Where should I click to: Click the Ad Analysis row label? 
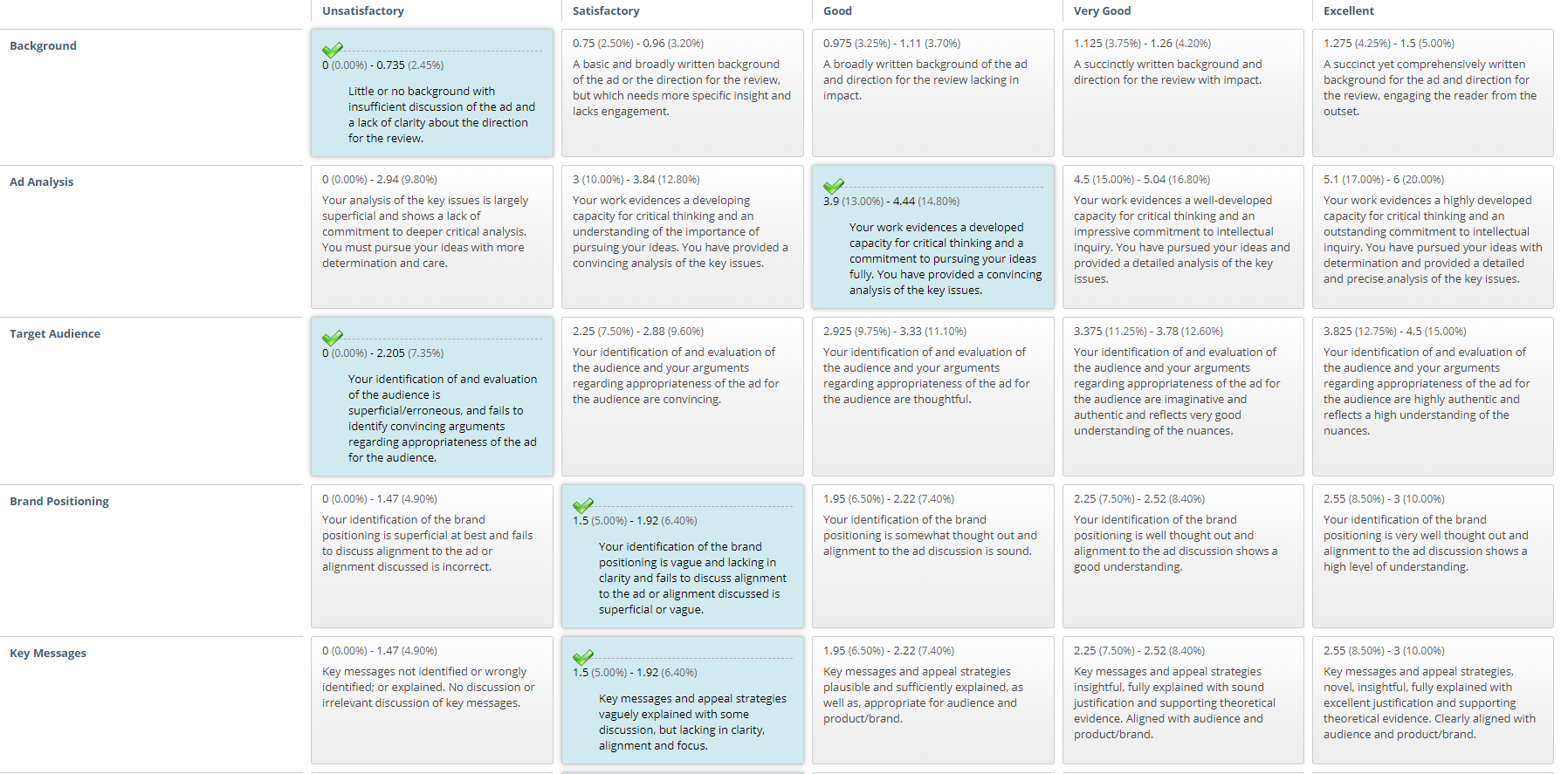[41, 182]
